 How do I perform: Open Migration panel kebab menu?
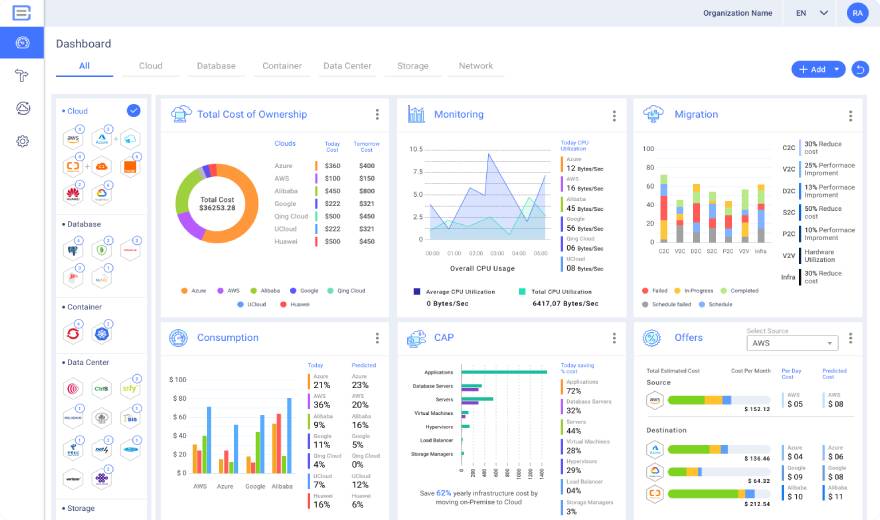coord(851,116)
